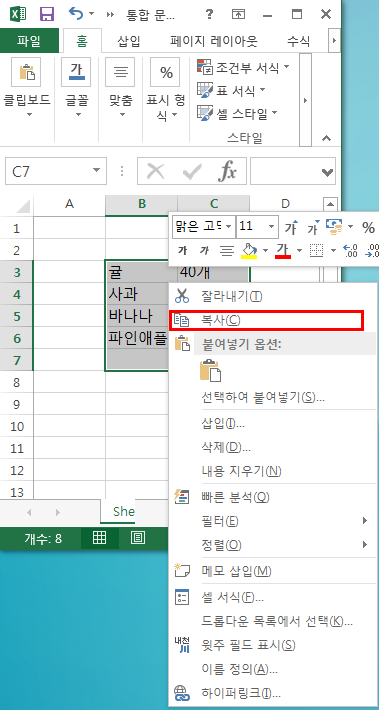
Task: Choose 하이퍼링크 from the context menu
Action: [x=273, y=692]
